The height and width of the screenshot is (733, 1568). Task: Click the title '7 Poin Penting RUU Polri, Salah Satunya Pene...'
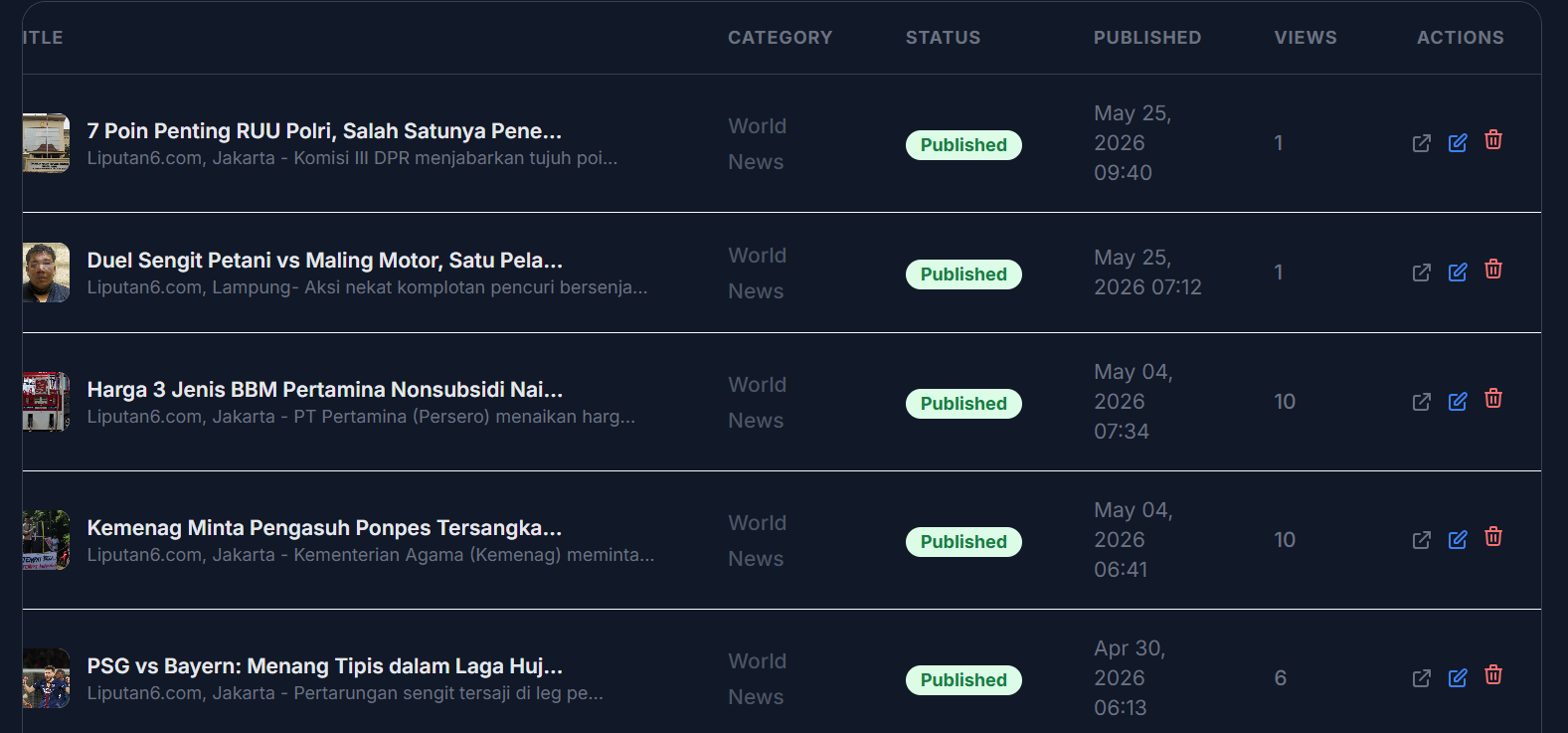[324, 131]
